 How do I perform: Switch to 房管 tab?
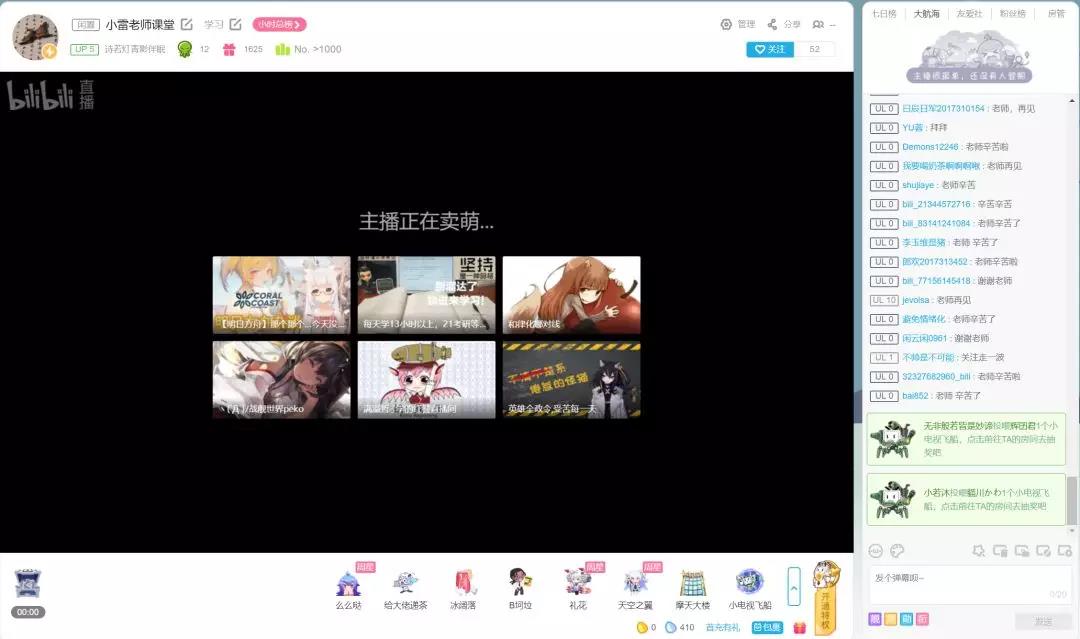(1056, 13)
